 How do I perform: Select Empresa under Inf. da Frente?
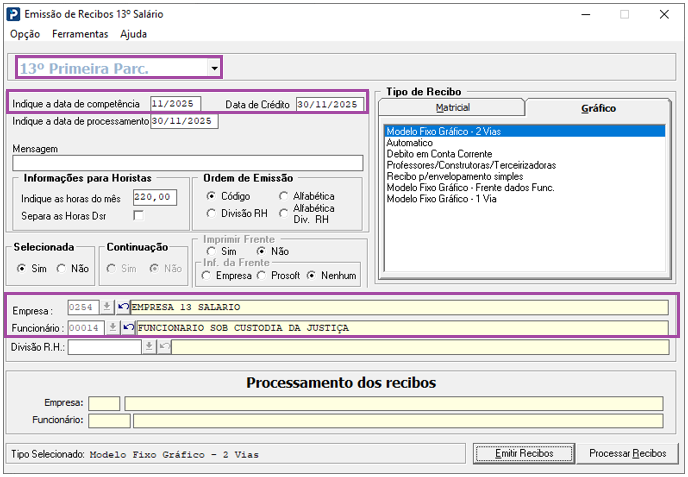[x=206, y=275]
